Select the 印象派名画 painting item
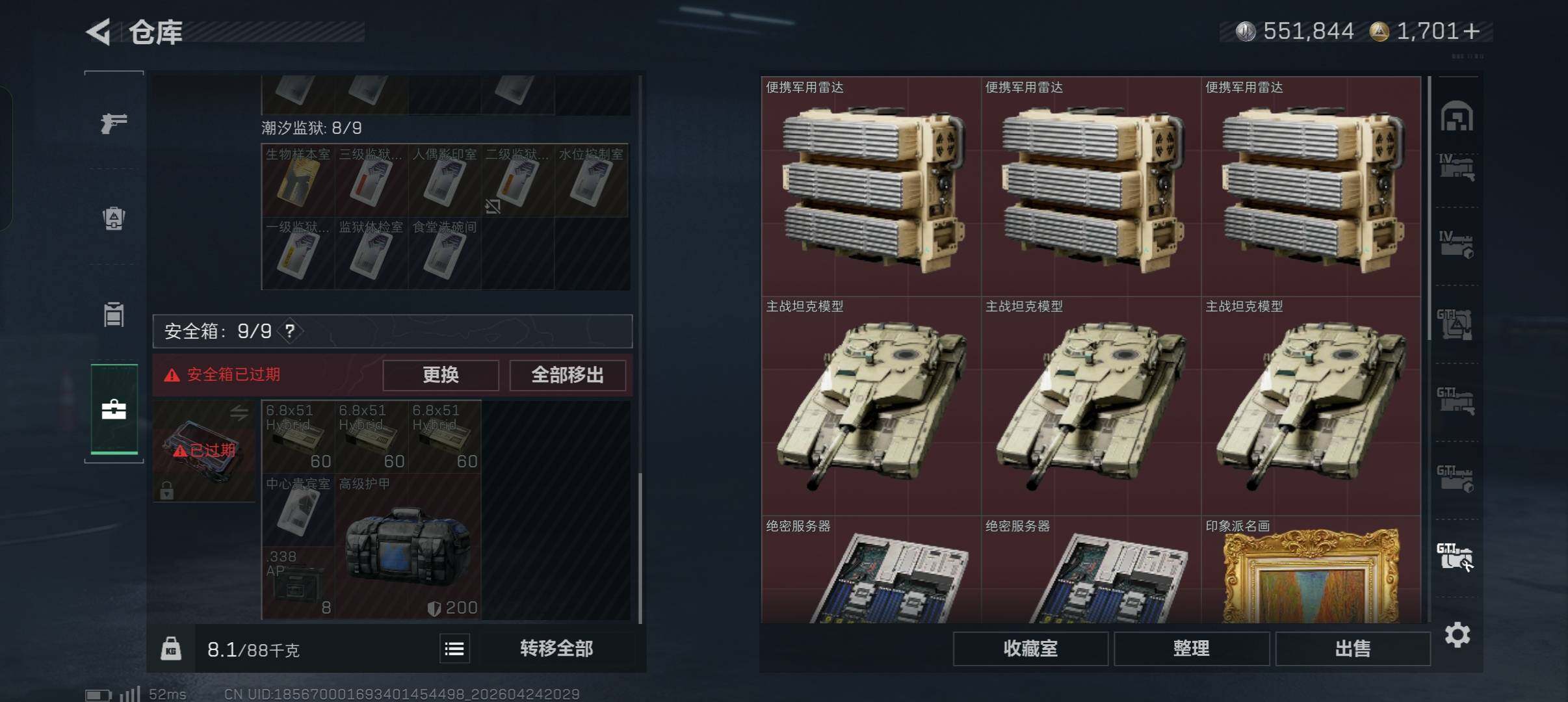Image resolution: width=1568 pixels, height=702 pixels. (x=1311, y=569)
